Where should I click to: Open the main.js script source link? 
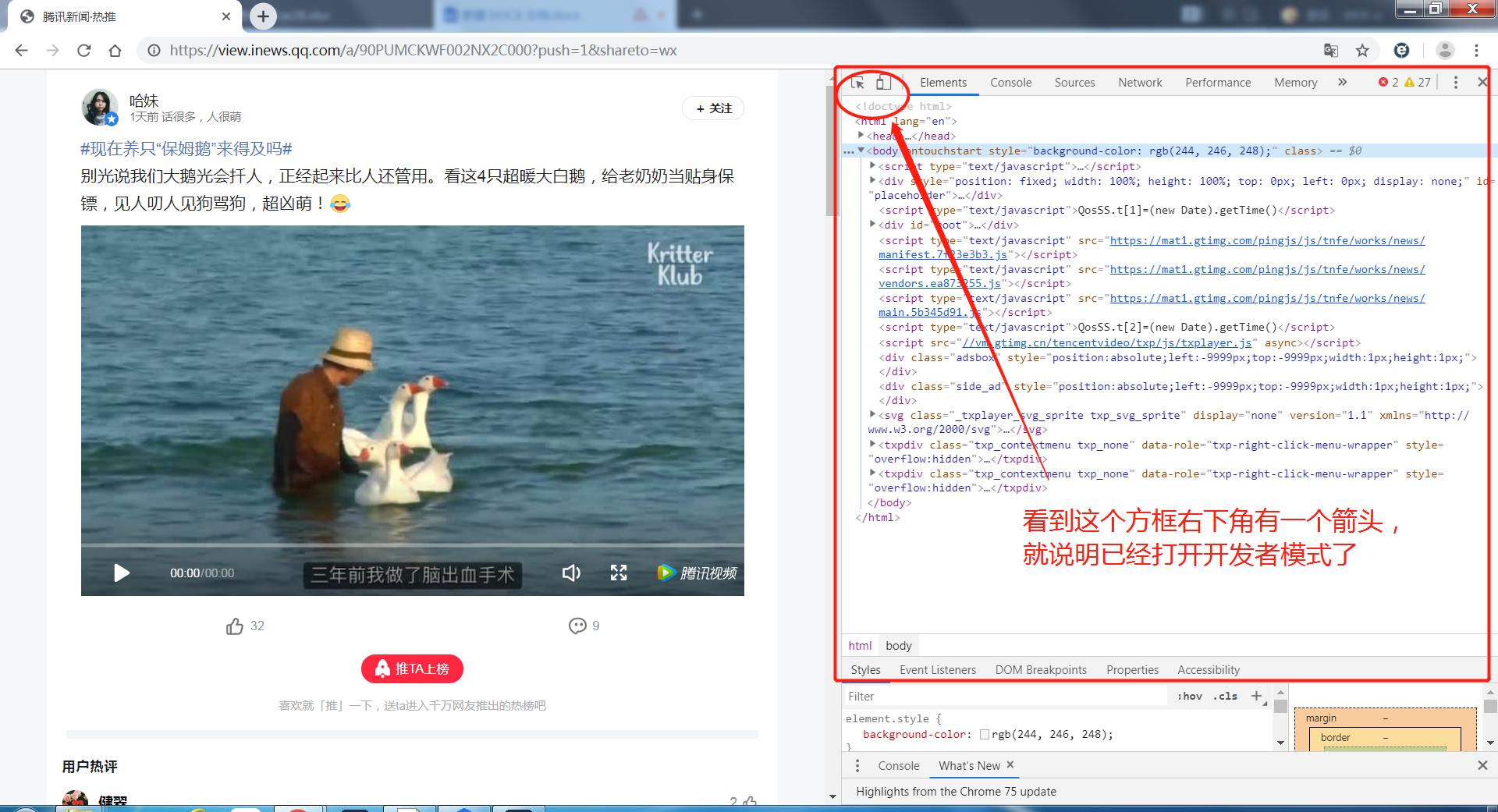pos(1152,305)
